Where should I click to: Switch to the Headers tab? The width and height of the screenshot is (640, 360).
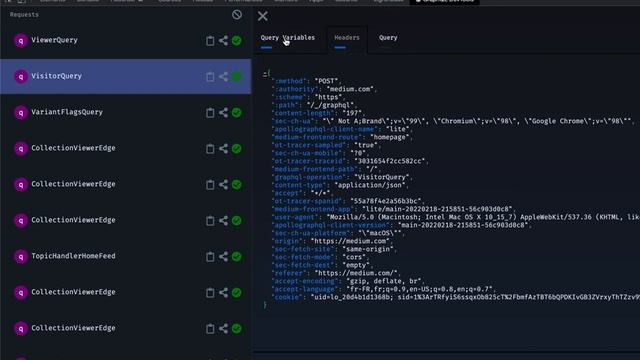(347, 38)
